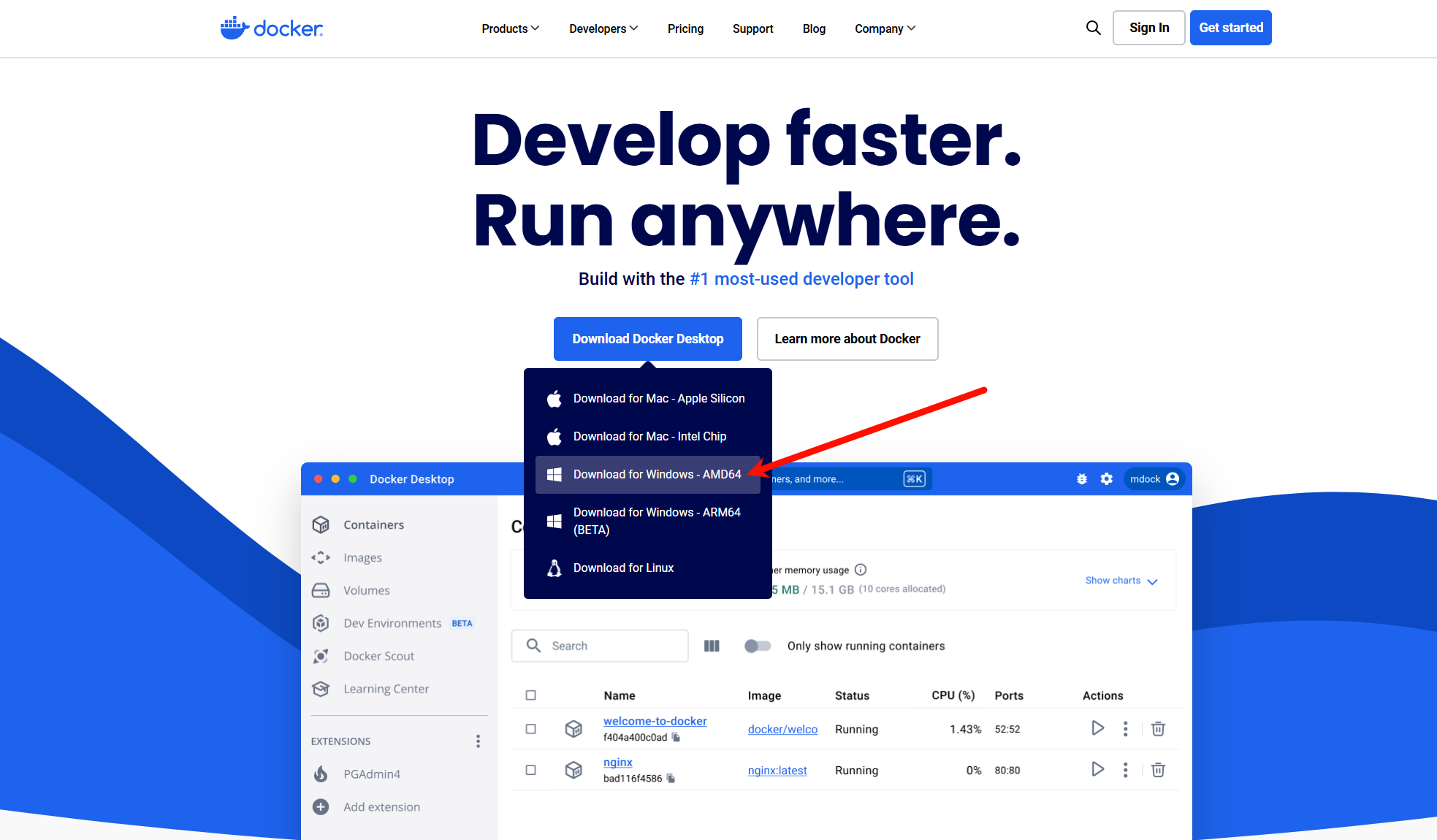This screenshot has height=840, width=1437.
Task: Click the Sign In button
Action: pyautogui.click(x=1148, y=28)
